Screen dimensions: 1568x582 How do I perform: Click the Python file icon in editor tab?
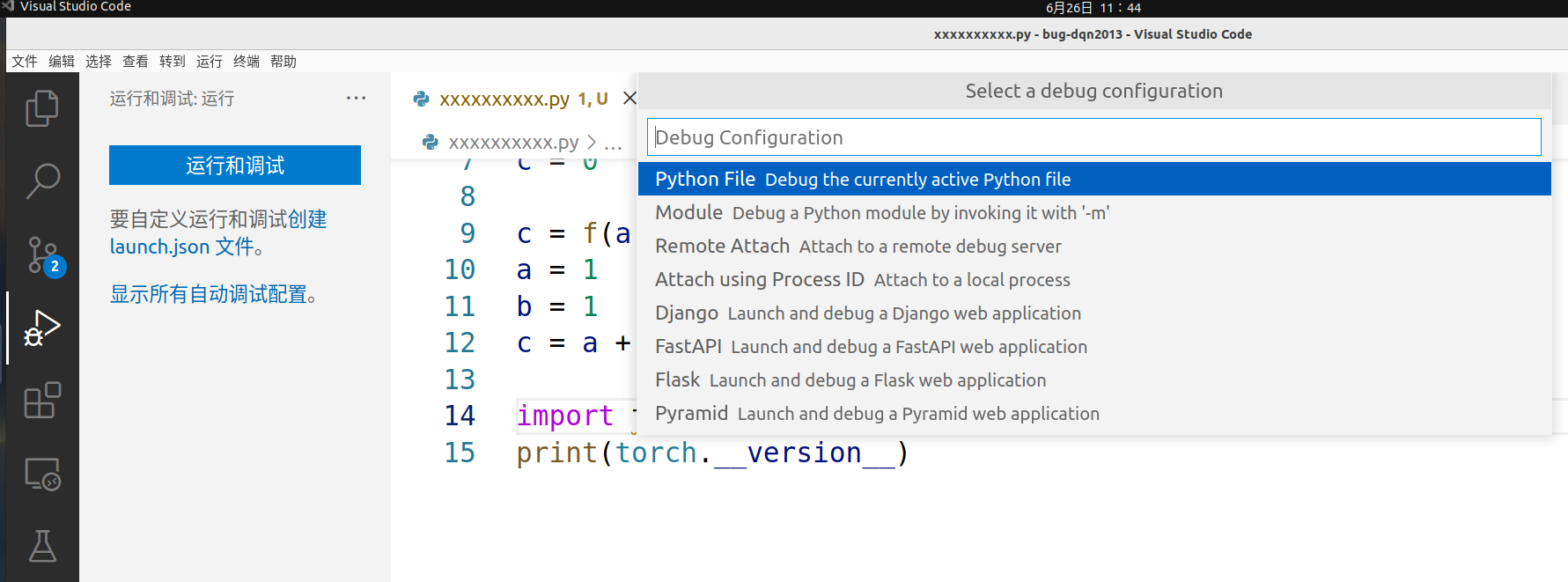(422, 99)
